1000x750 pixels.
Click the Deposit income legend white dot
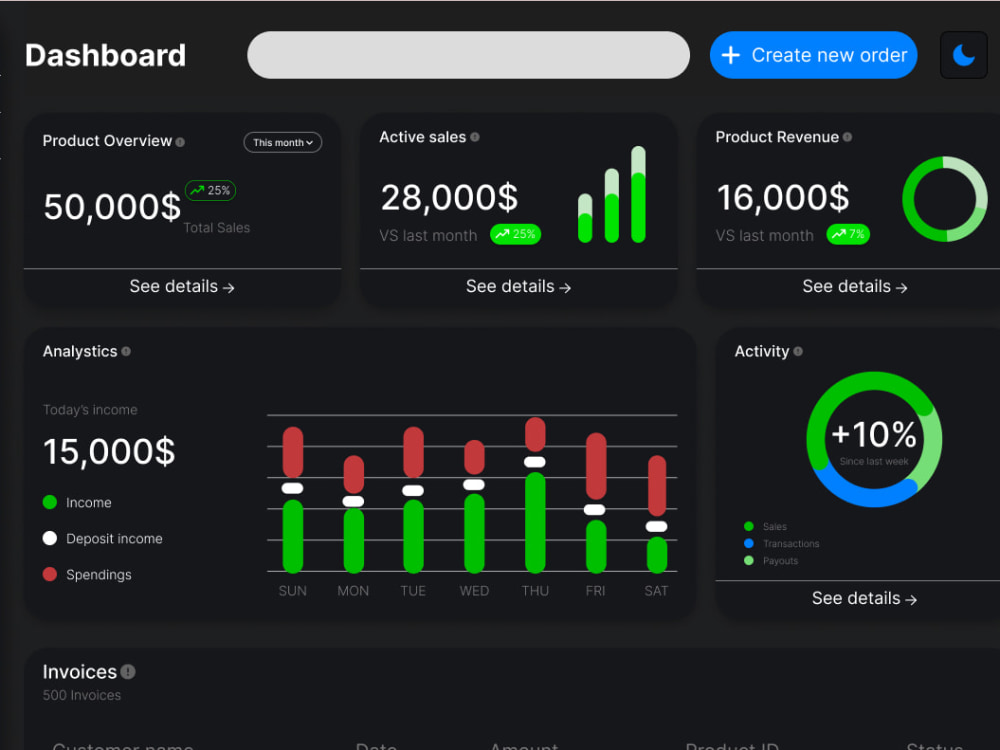coord(50,538)
